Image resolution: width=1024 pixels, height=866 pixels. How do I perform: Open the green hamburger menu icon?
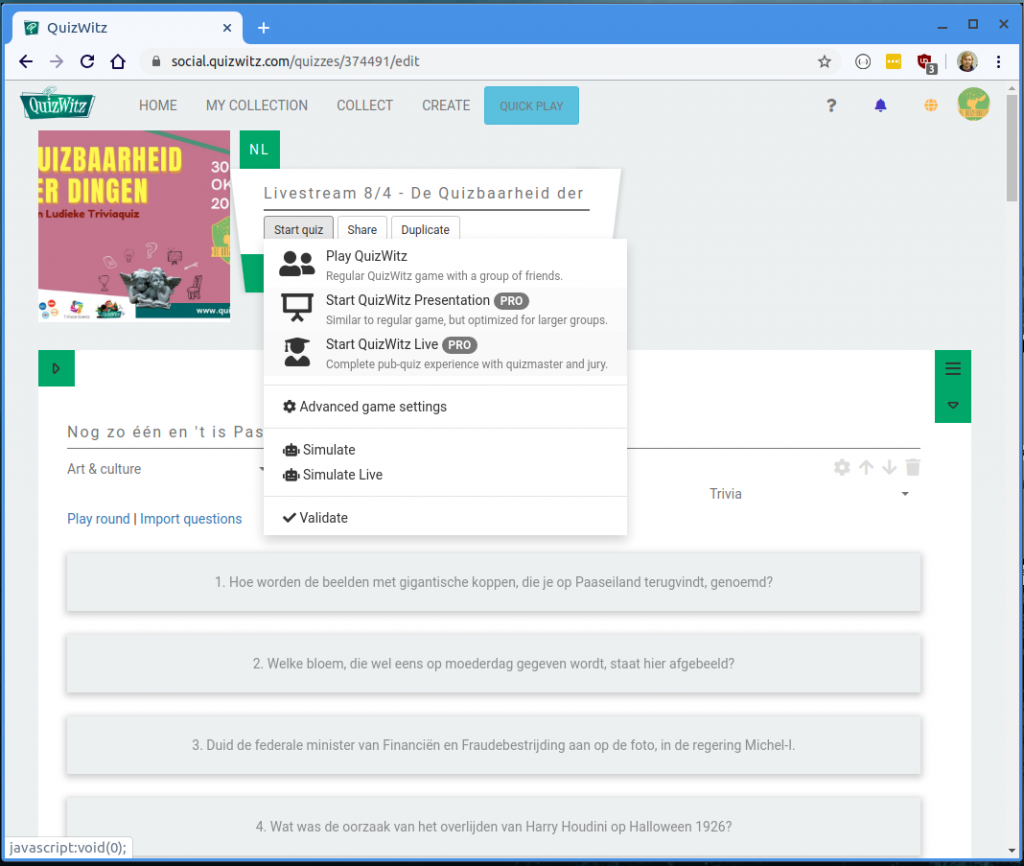click(x=953, y=368)
